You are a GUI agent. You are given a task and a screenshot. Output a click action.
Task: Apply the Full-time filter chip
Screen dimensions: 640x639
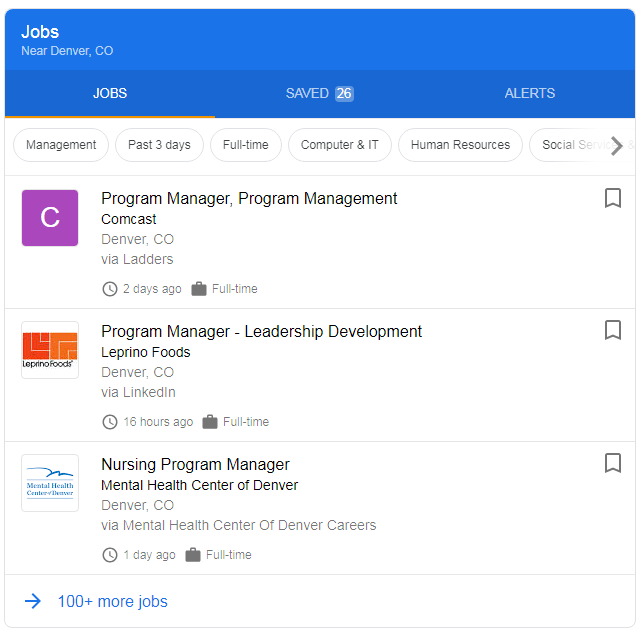[245, 145]
